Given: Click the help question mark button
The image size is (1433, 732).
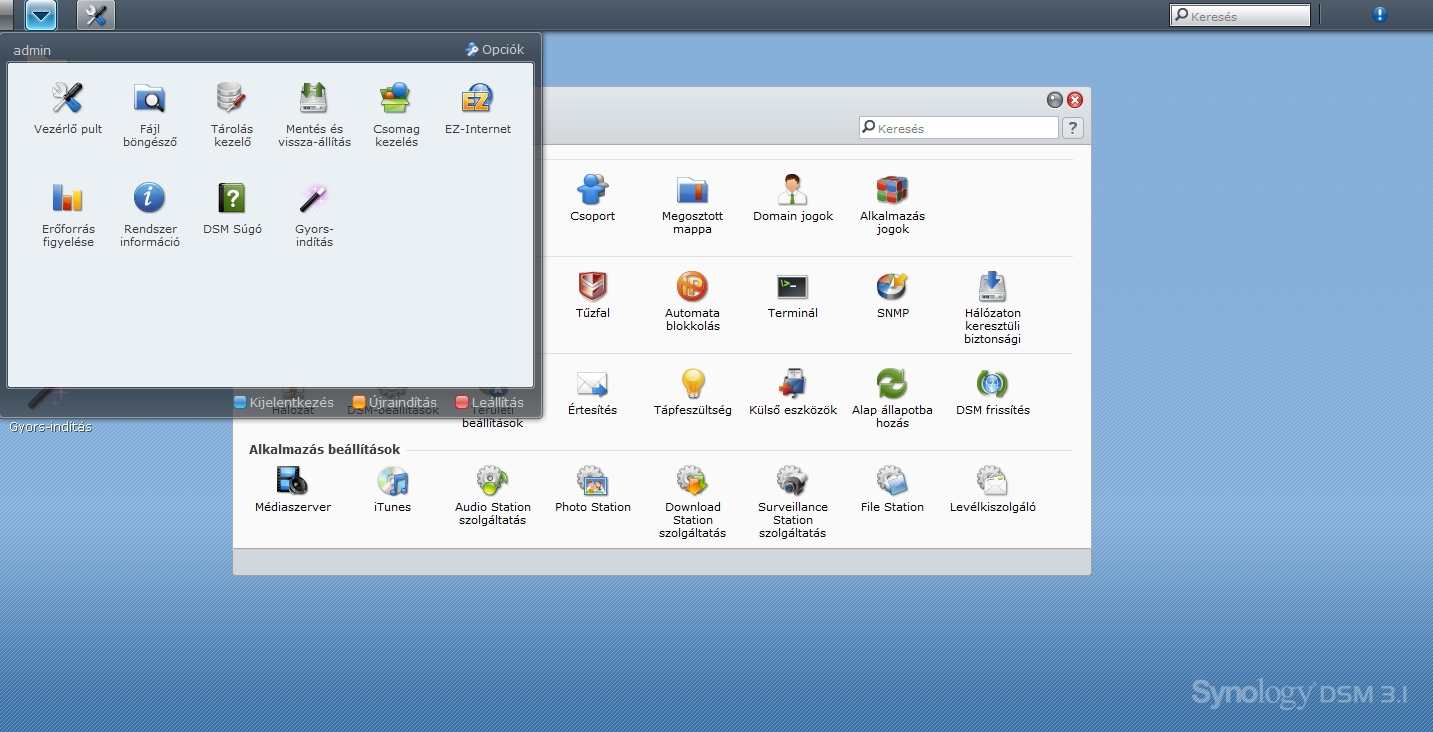Looking at the screenshot, I should tap(1072, 128).
